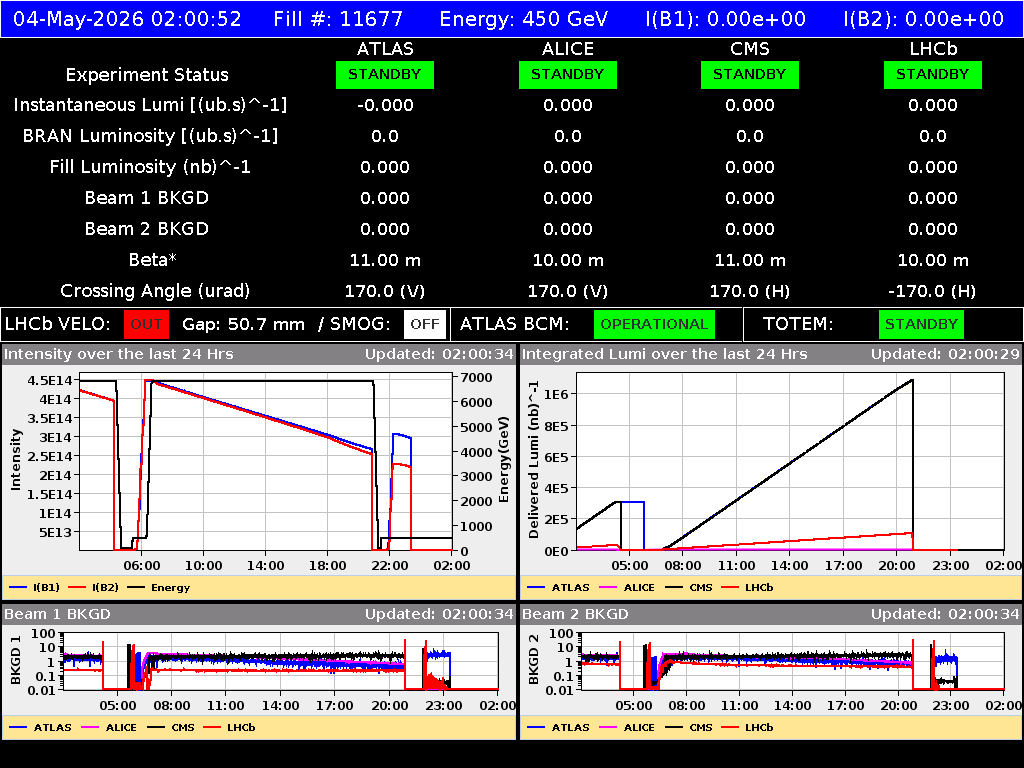Click the ALICE STANDBY status indicator
The image size is (1024, 768).
click(568, 74)
